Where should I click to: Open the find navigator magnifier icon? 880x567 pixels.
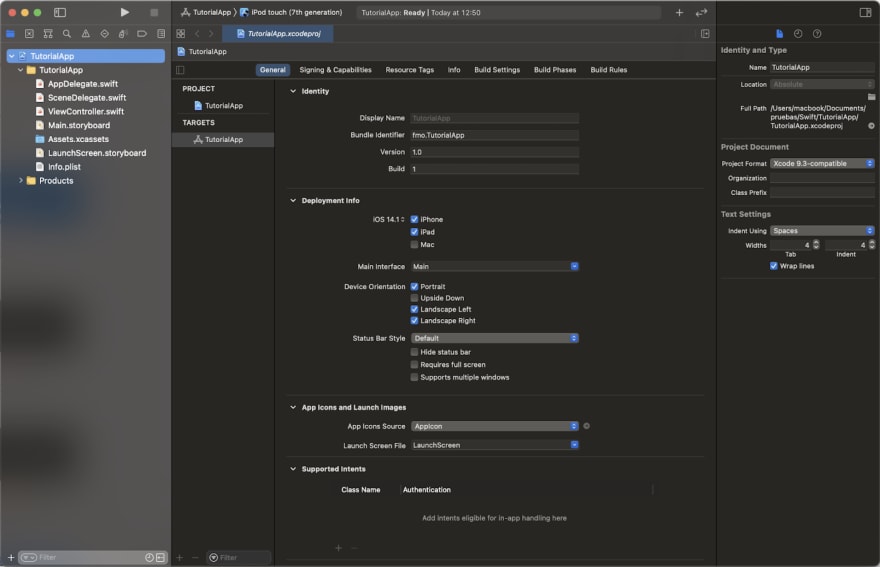tap(67, 34)
